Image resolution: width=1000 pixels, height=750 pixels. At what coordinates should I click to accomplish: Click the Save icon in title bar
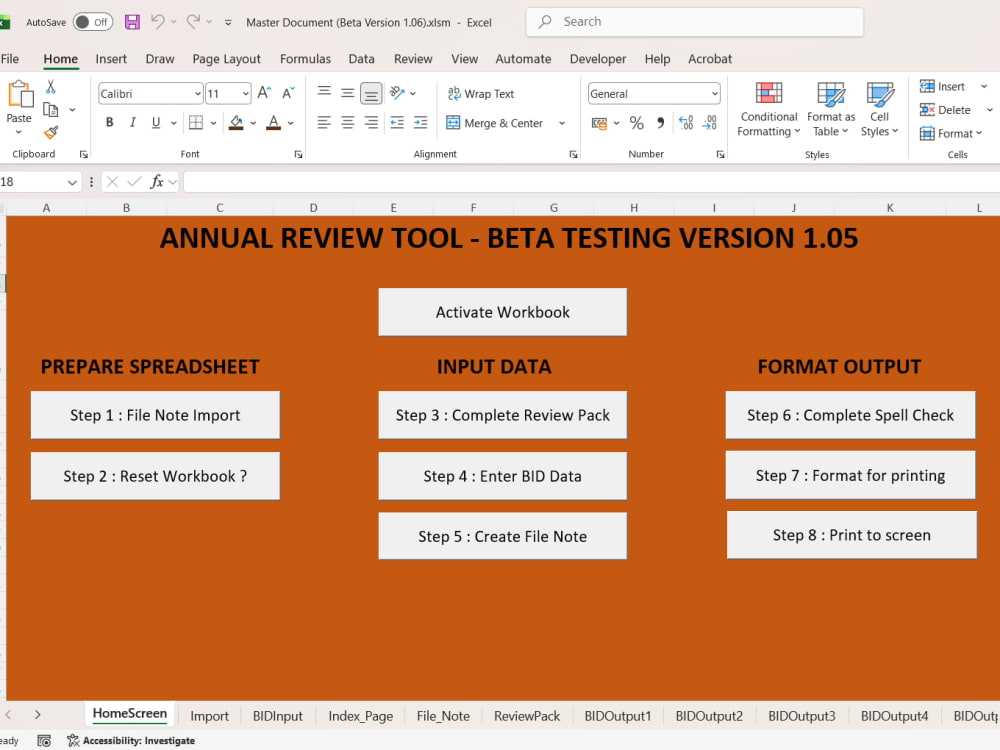pos(132,22)
